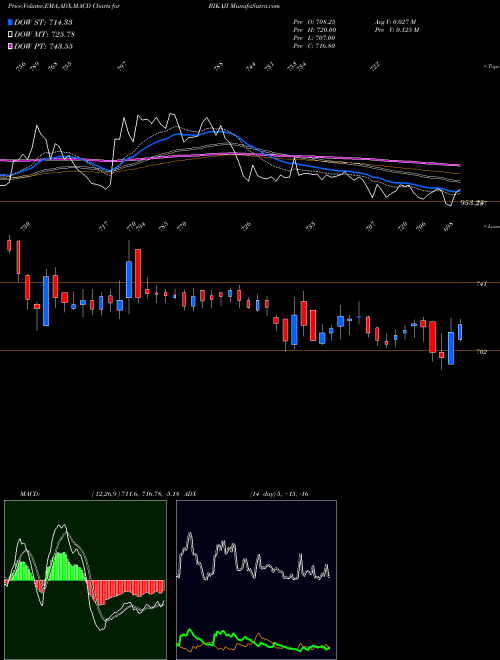Click inside the green MACD histogram chart
The image size is (500, 660).
pos(85,580)
